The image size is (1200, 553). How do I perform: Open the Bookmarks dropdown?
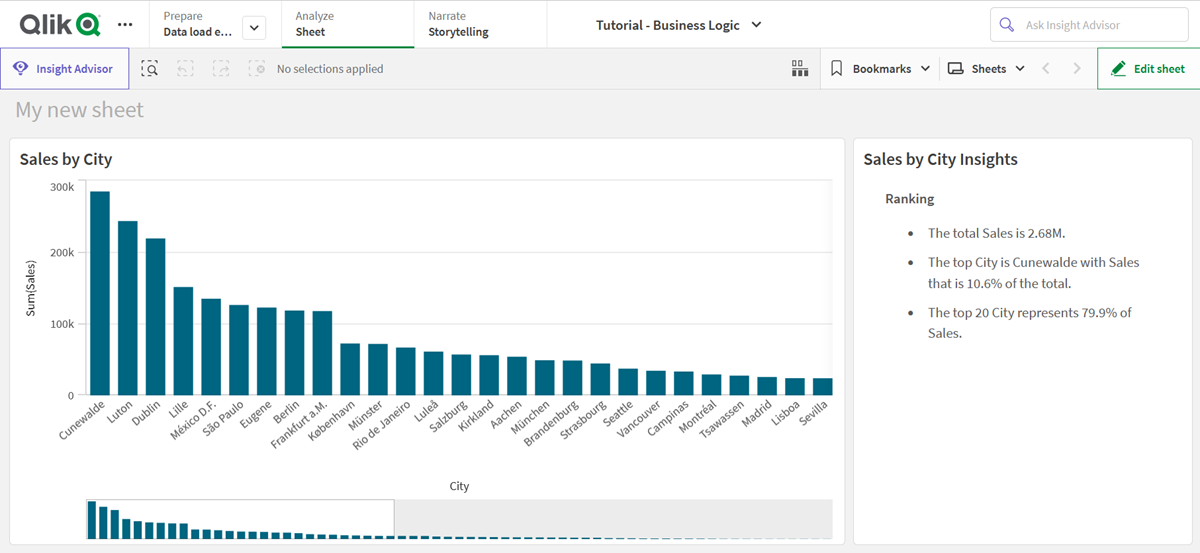(x=880, y=69)
